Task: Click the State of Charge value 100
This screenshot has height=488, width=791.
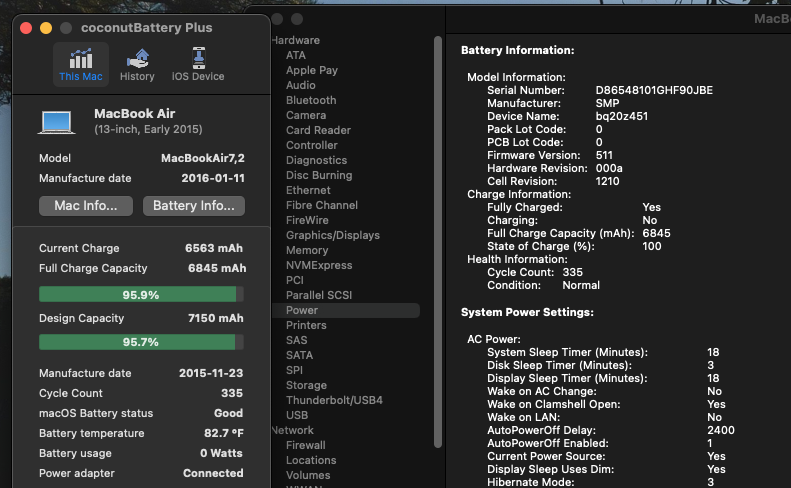Action: pos(652,246)
